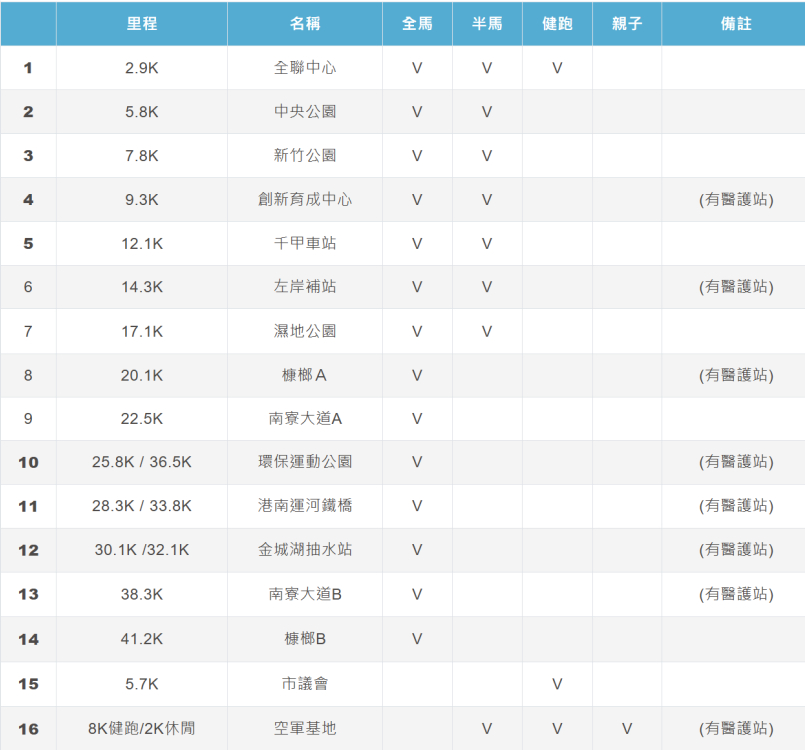Click the 里程 column header
This screenshot has height=750, width=805.
[x=142, y=24]
